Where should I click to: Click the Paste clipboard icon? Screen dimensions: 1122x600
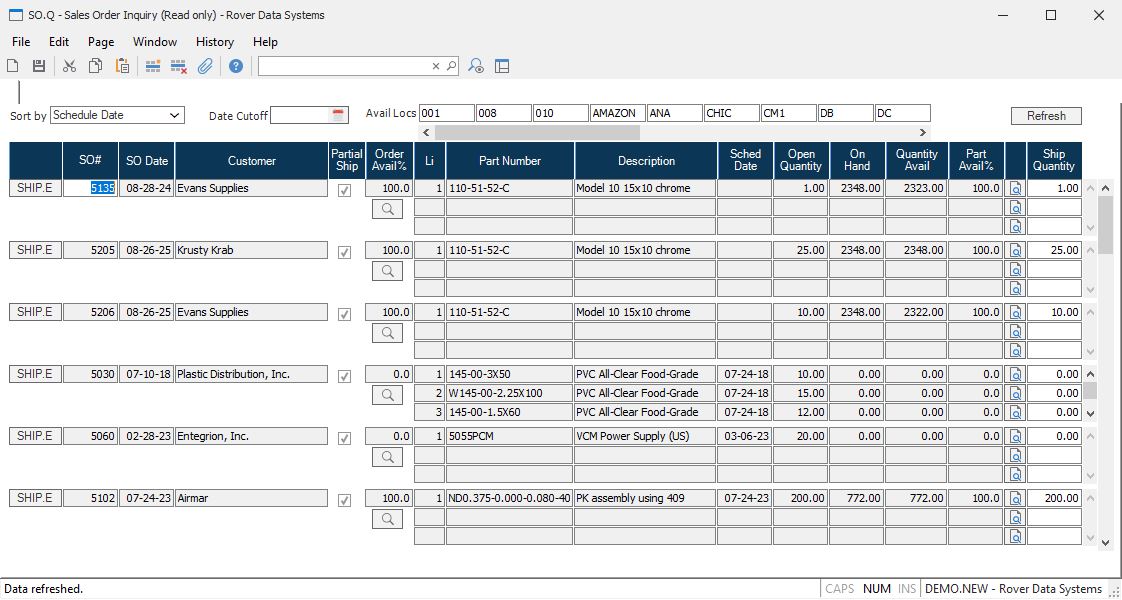point(122,66)
